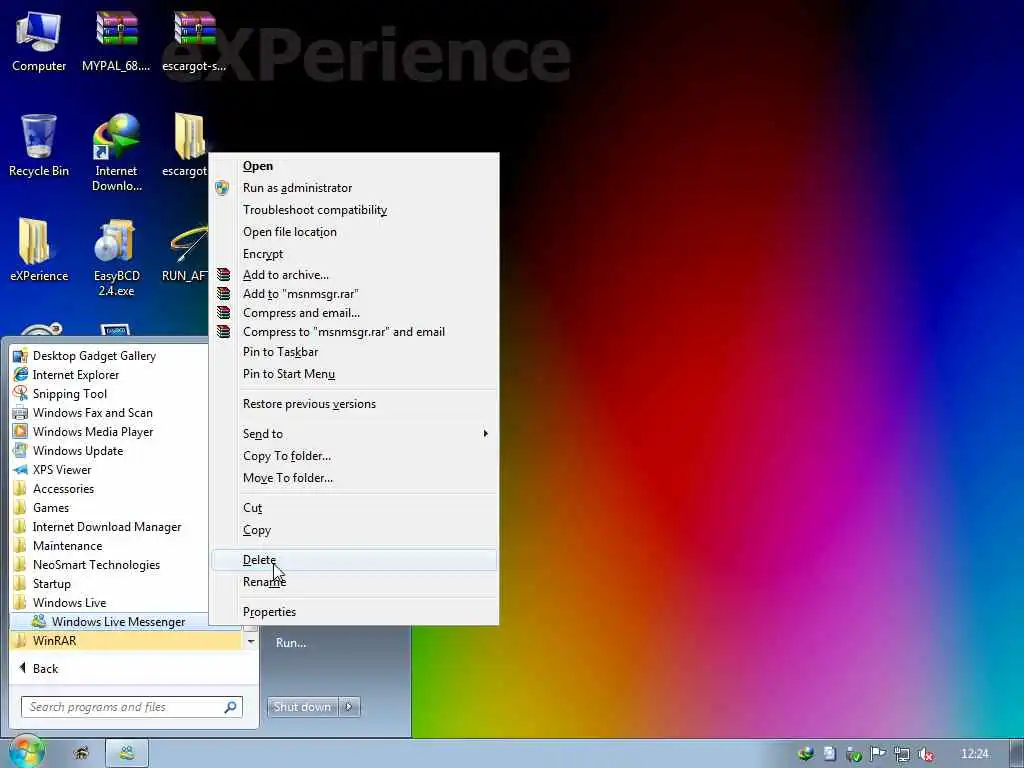Choose Add to "msnmsgr.rar"
The width and height of the screenshot is (1024, 768).
pyautogui.click(x=355, y=294)
